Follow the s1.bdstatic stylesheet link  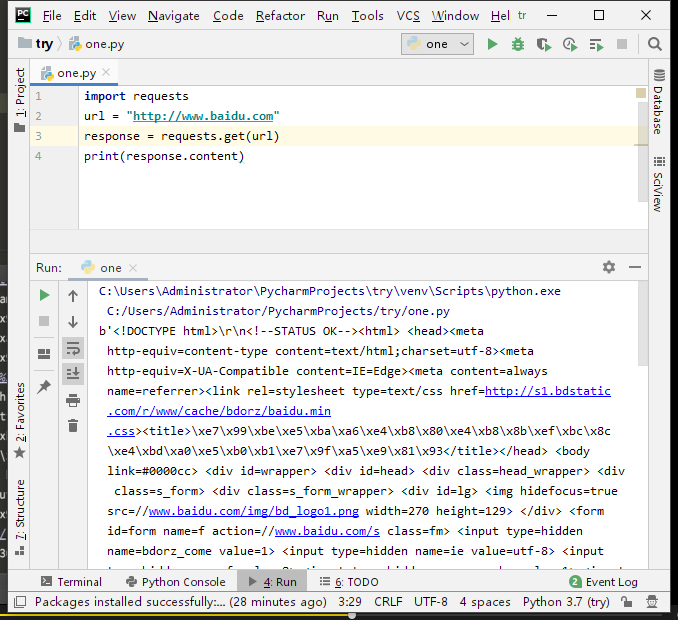tap(547, 391)
